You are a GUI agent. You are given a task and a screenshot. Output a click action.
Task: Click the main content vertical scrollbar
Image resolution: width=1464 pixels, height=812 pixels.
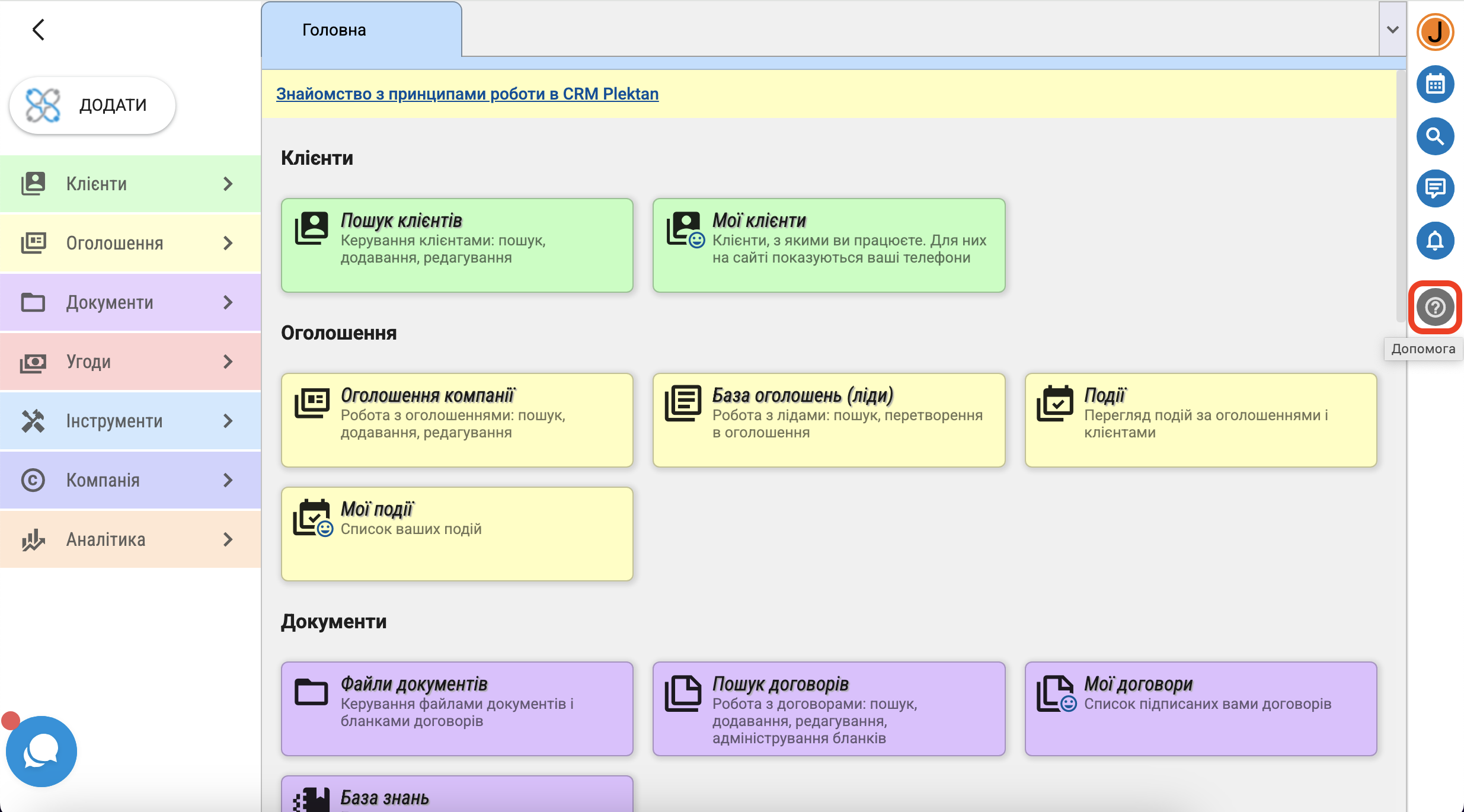[x=1401, y=196]
